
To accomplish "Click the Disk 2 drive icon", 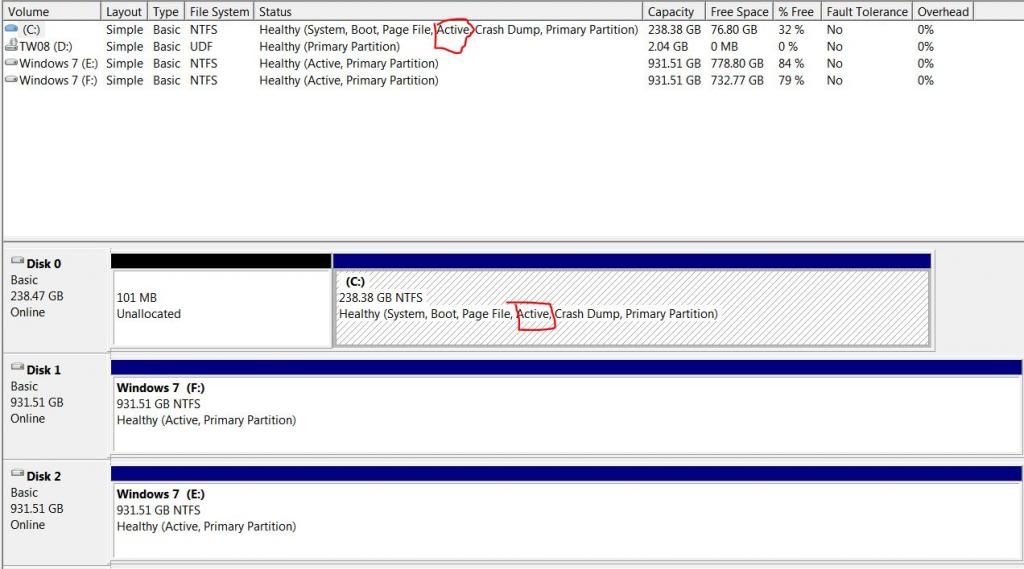I will pyautogui.click(x=17, y=476).
